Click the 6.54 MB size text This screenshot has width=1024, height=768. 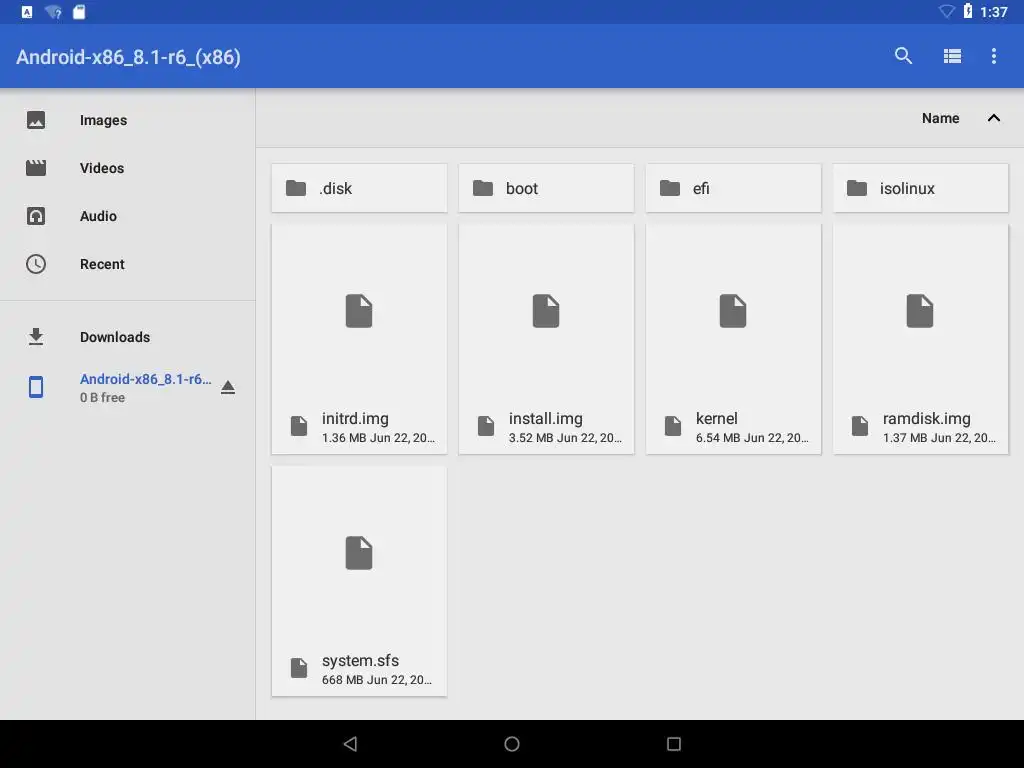coord(718,438)
